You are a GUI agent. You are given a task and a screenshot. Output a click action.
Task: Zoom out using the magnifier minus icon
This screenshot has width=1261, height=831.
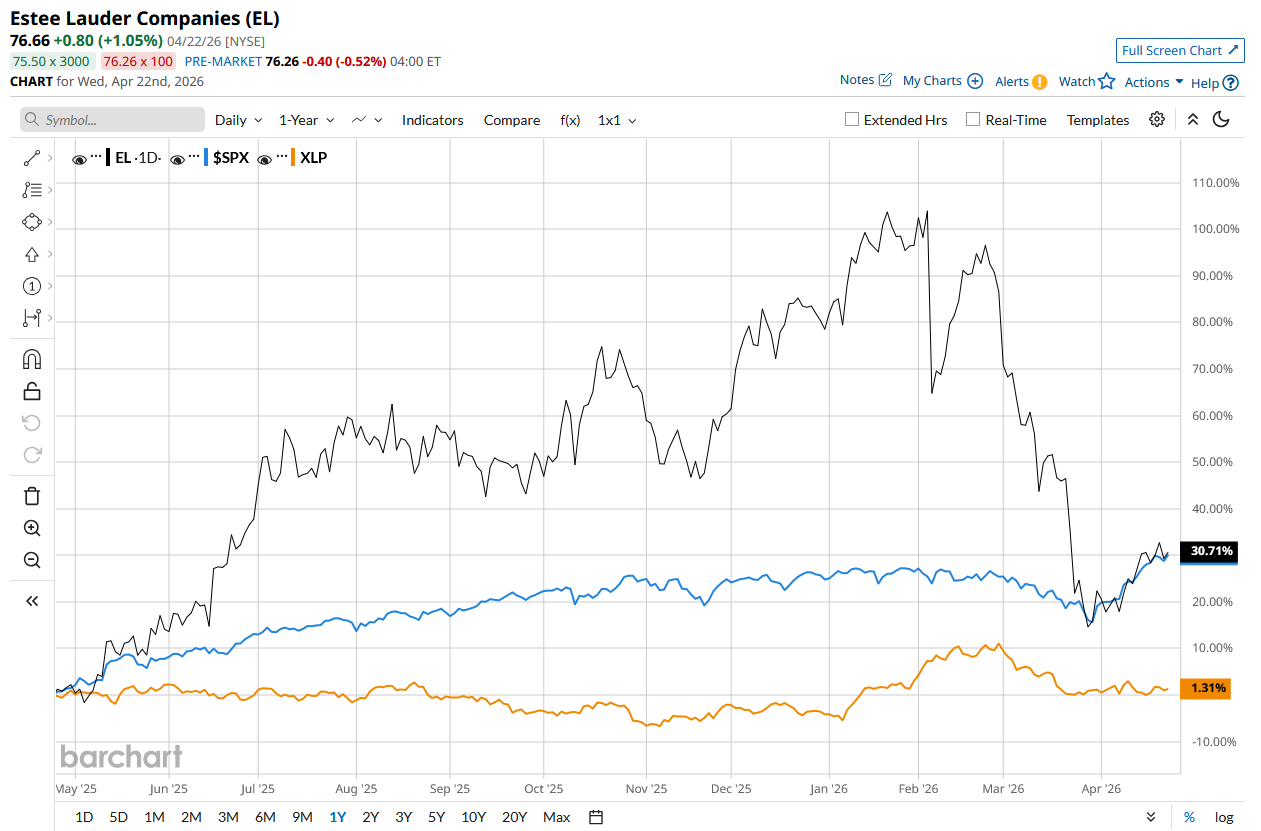tap(32, 560)
